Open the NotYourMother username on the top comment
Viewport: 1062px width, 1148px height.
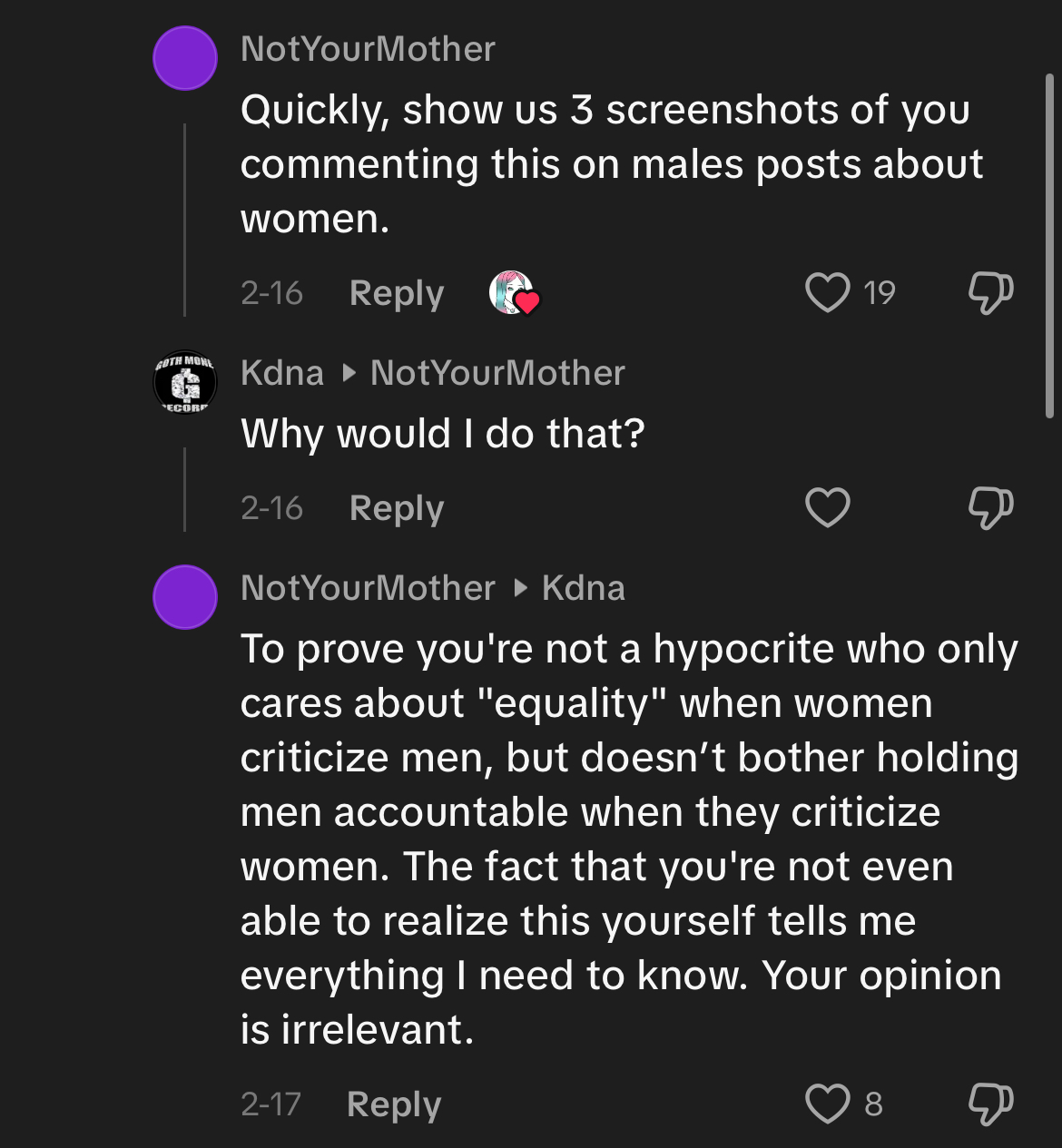click(x=368, y=49)
